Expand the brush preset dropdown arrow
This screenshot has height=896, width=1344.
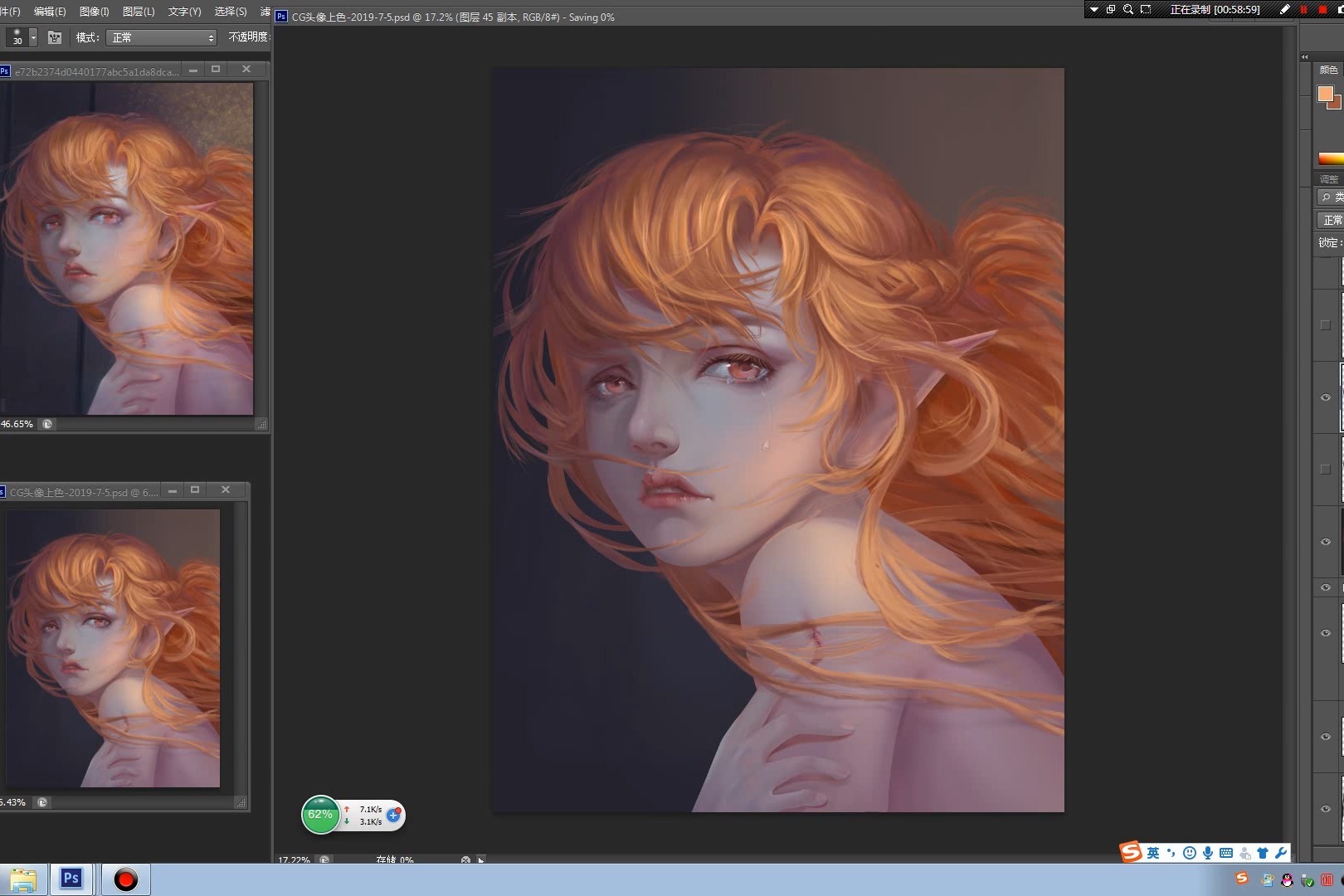click(x=33, y=37)
